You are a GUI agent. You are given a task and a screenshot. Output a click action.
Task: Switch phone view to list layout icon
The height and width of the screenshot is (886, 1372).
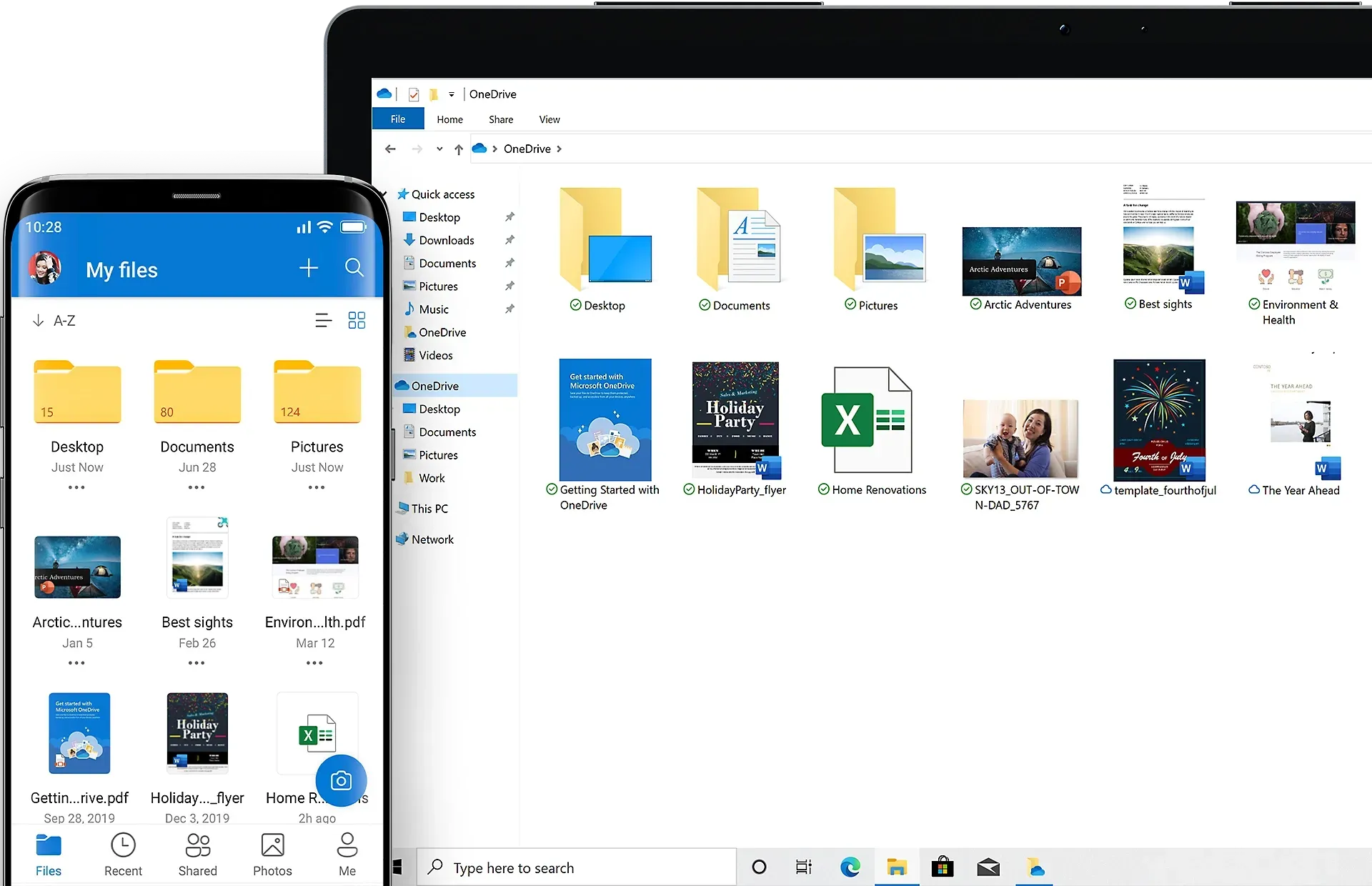point(324,321)
